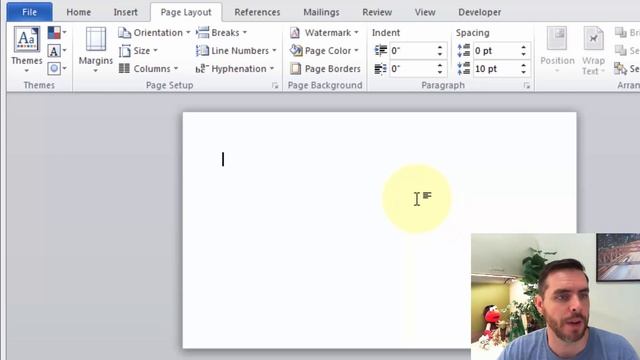Switch to the Mailings tab
Viewport: 640px width, 360px height.
(321, 12)
